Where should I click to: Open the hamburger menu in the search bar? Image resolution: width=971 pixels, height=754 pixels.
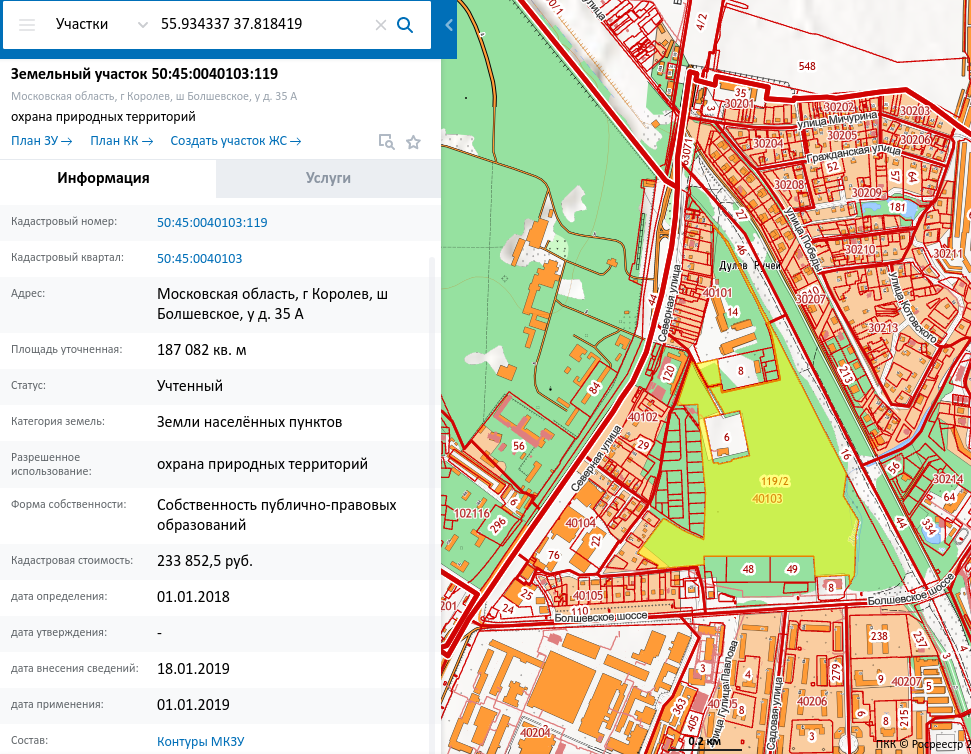coord(27,25)
